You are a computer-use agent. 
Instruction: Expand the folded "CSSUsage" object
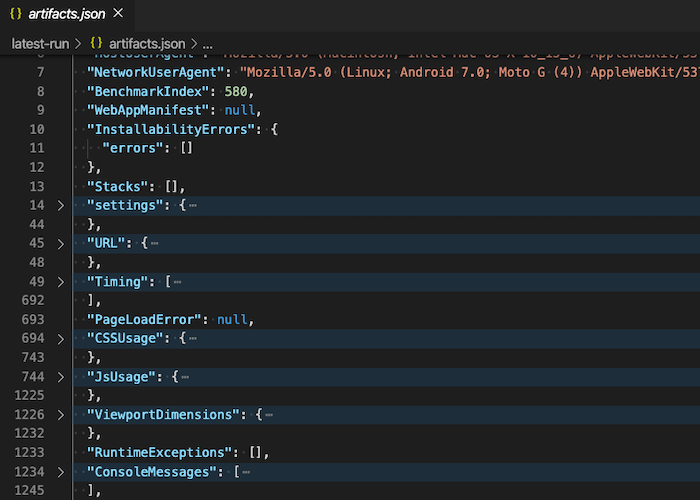click(61, 339)
